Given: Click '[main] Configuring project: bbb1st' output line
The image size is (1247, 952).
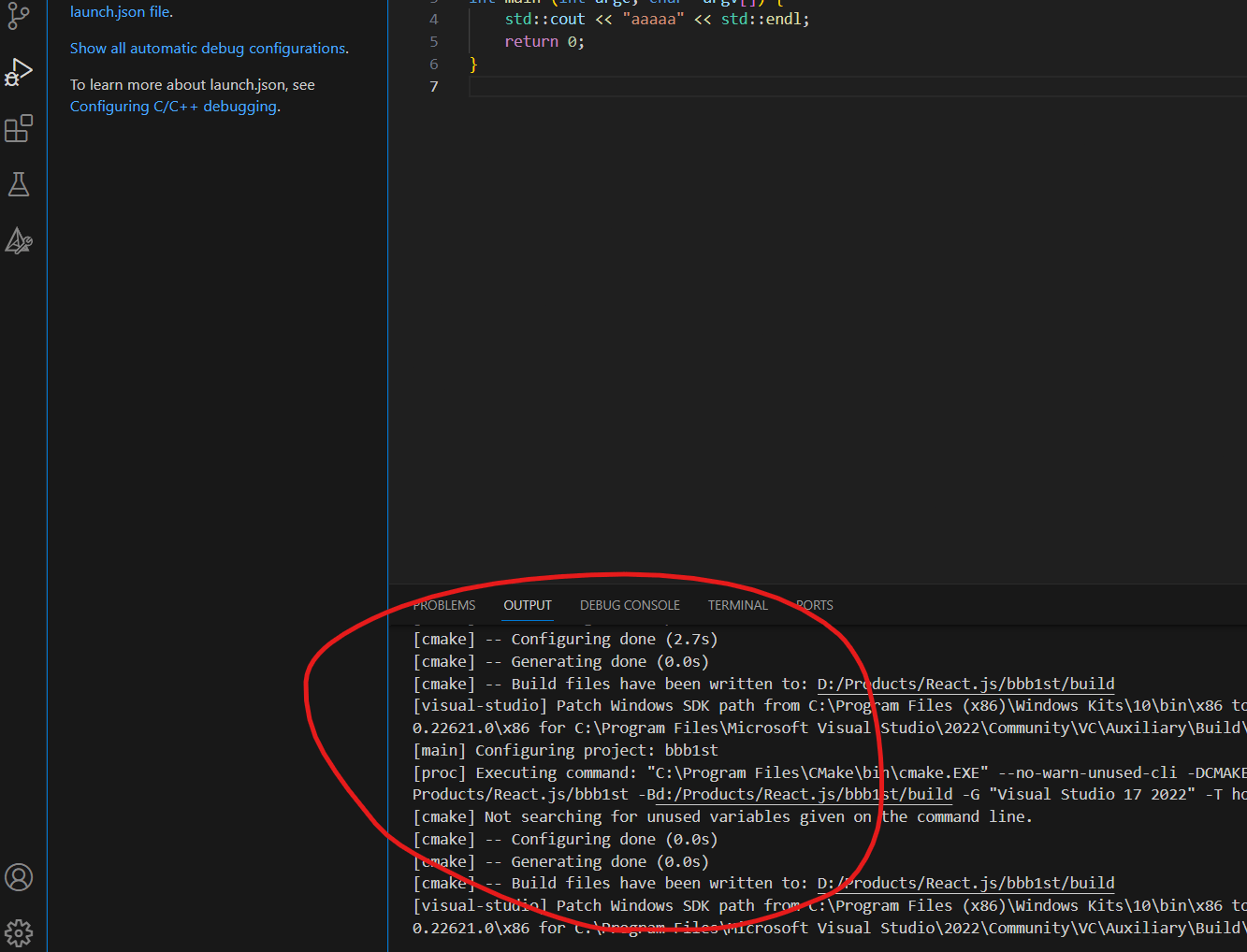Looking at the screenshot, I should [x=565, y=750].
